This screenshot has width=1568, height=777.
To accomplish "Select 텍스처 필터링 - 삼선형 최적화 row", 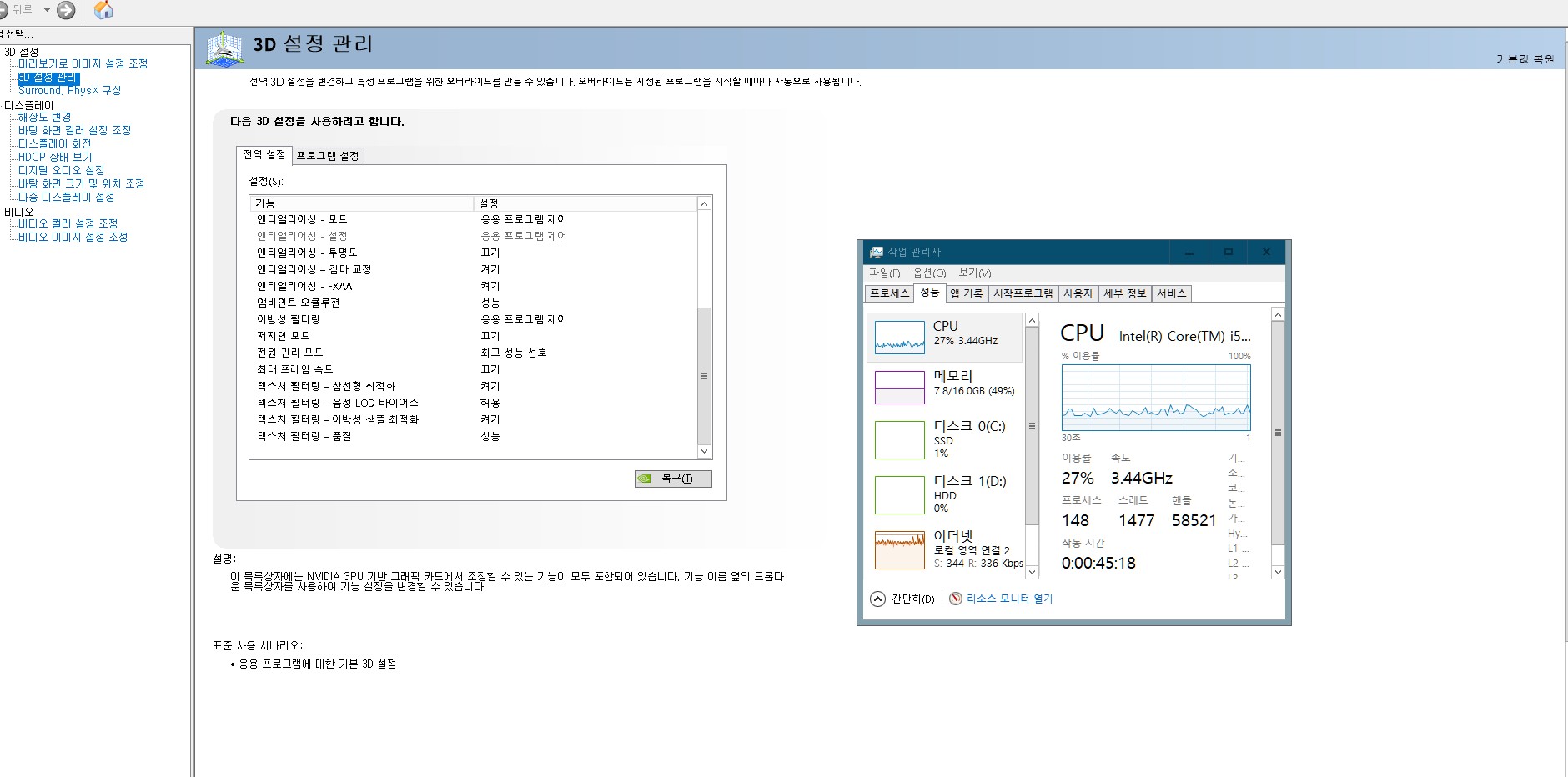I will pos(473,386).
